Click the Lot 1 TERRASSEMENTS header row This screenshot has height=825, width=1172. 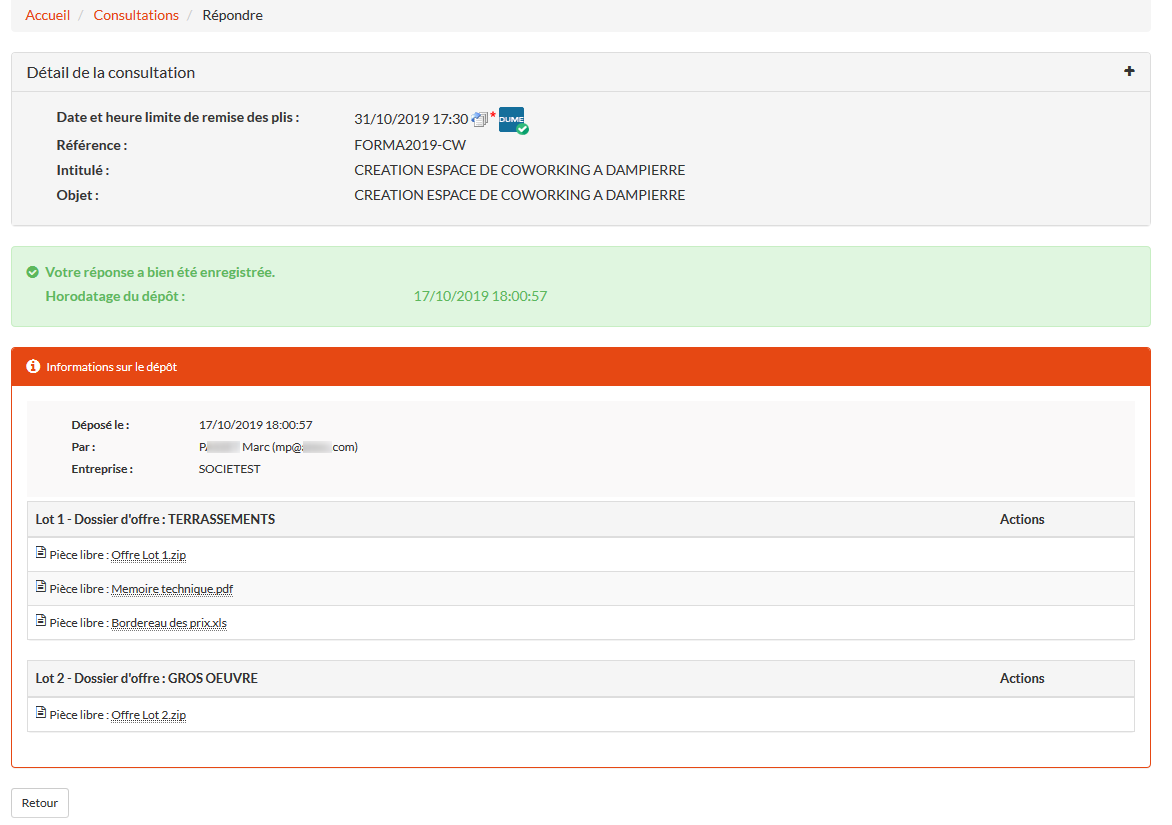tap(156, 519)
